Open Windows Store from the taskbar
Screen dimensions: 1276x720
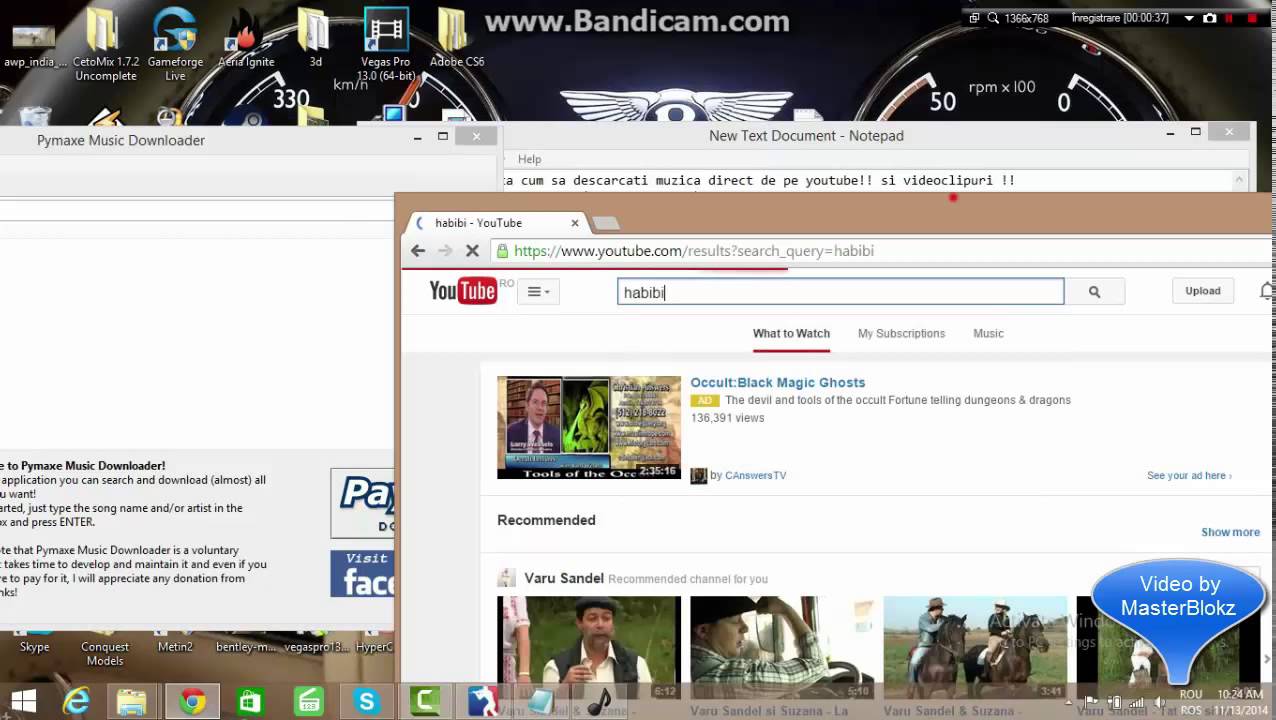pyautogui.click(x=250, y=701)
